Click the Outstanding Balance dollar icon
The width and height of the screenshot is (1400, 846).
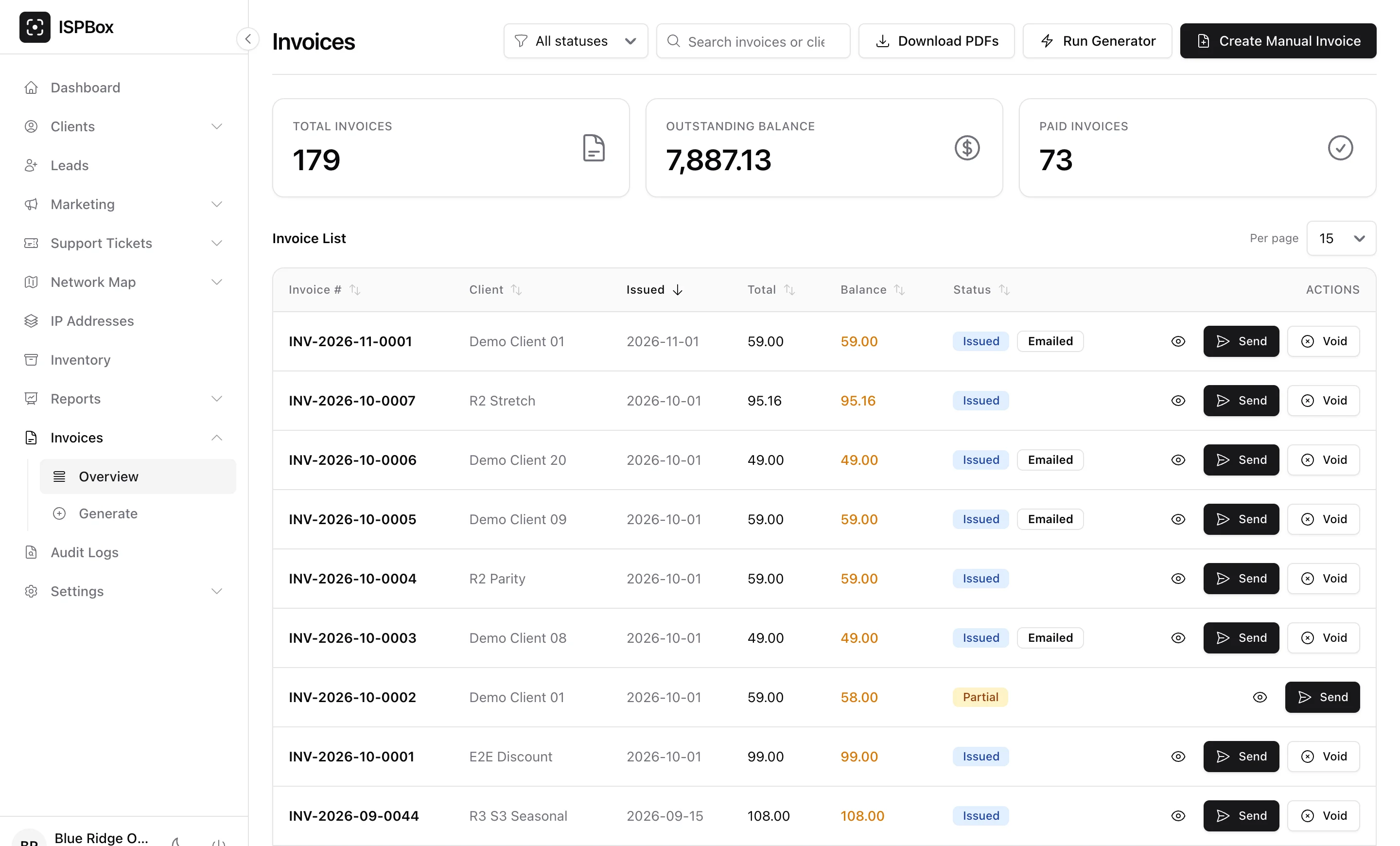click(x=966, y=148)
